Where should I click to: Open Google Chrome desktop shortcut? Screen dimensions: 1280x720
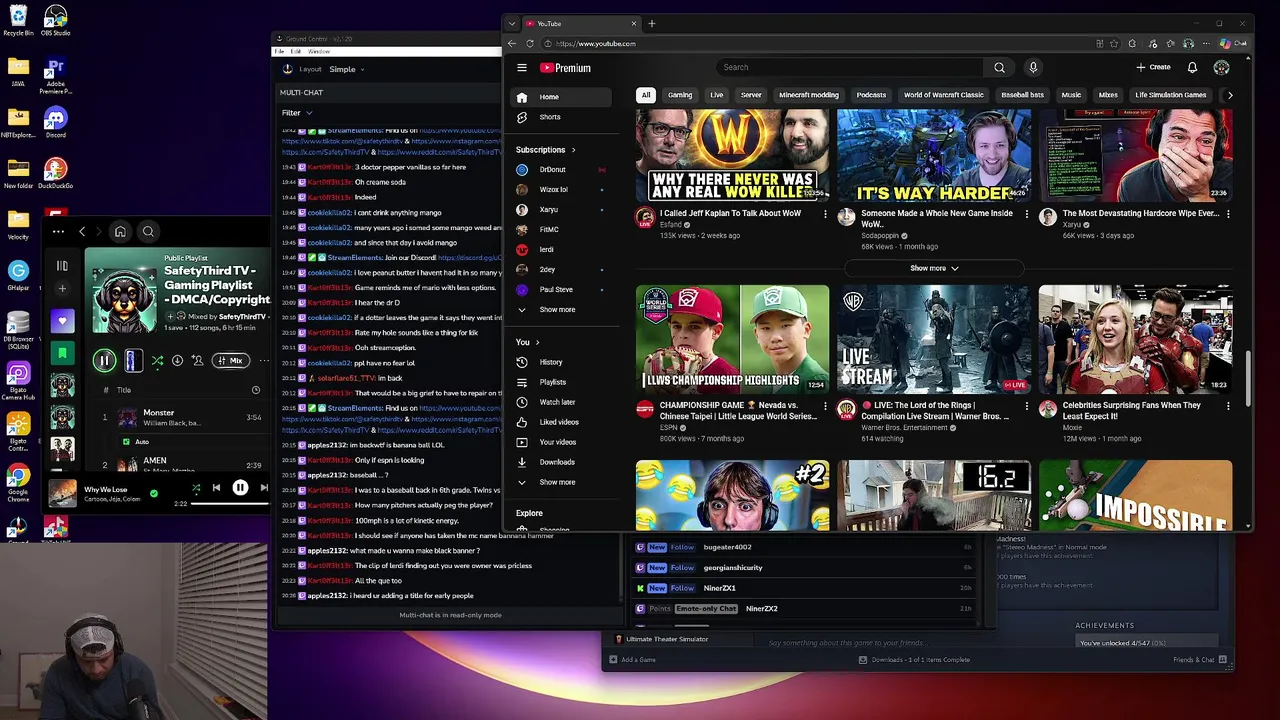18,480
